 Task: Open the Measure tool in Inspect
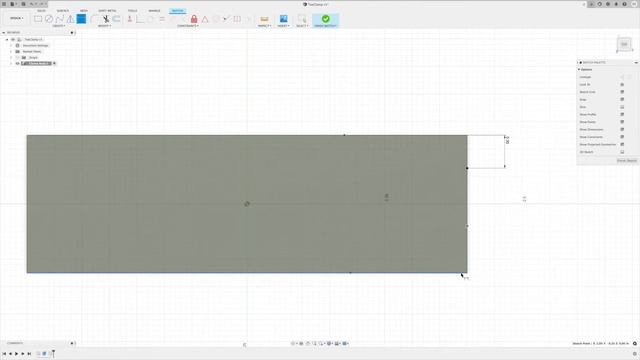pyautogui.click(x=264, y=19)
